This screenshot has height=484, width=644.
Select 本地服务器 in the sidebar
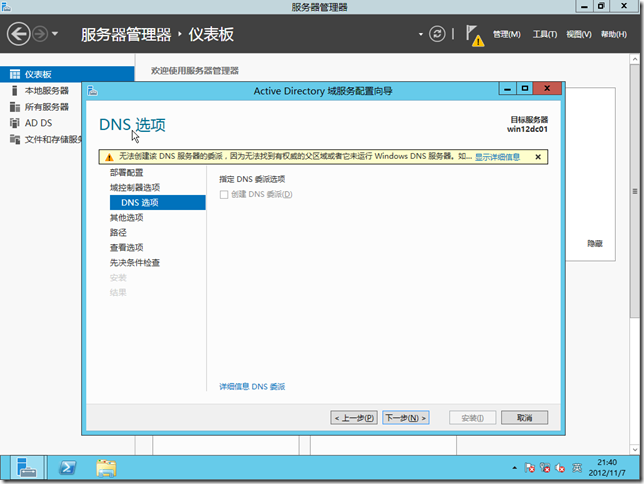[46, 90]
